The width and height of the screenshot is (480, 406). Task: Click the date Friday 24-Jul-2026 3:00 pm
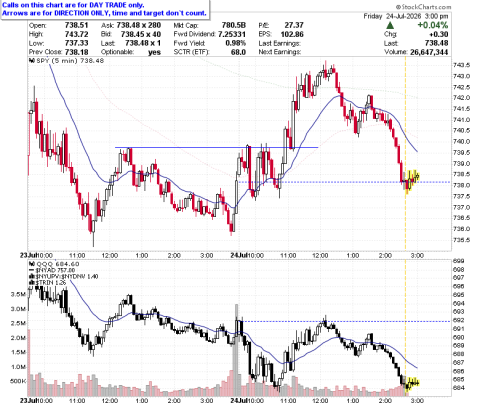[406, 16]
